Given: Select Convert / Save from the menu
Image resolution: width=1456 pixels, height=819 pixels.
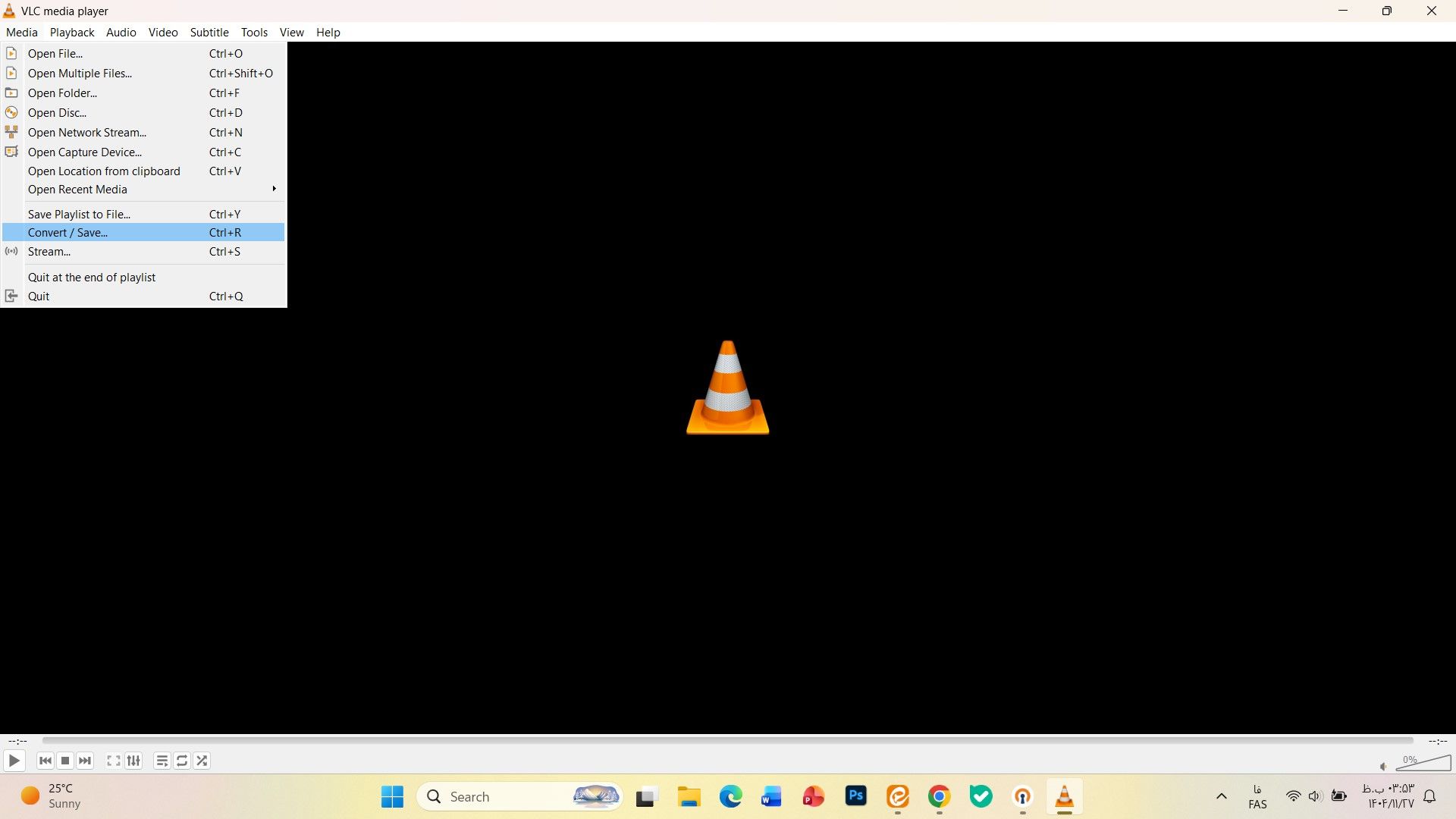Looking at the screenshot, I should point(67,232).
